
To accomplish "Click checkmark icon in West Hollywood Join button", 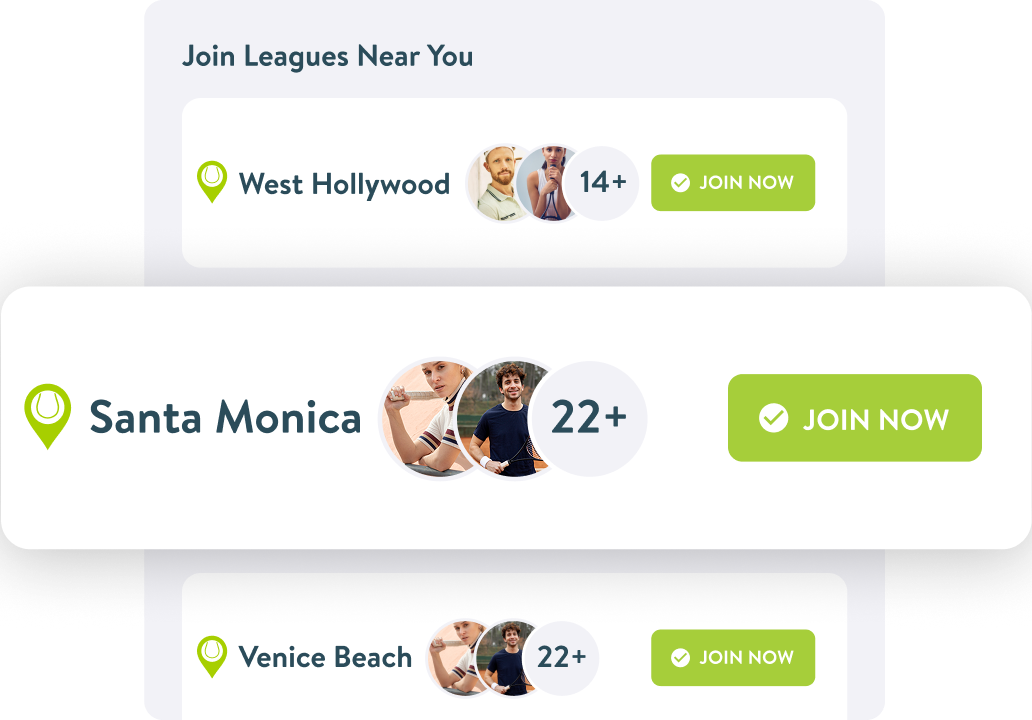I will (681, 183).
